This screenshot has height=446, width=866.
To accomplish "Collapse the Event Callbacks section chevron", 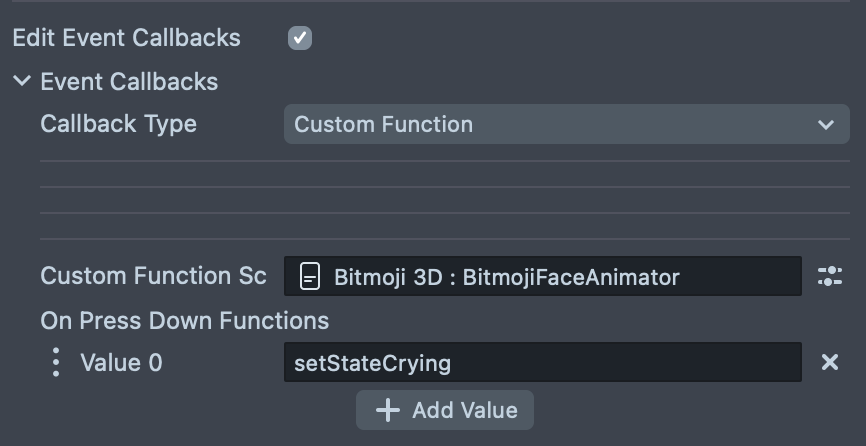I will point(22,81).
